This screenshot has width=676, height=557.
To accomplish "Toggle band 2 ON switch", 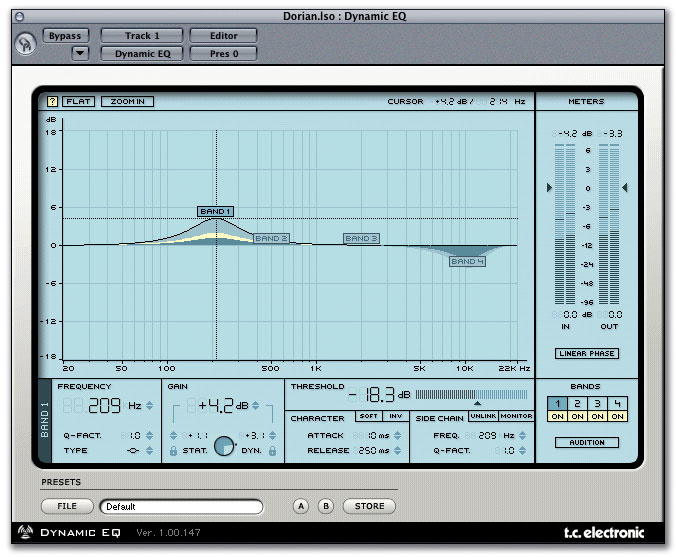I will tap(576, 417).
